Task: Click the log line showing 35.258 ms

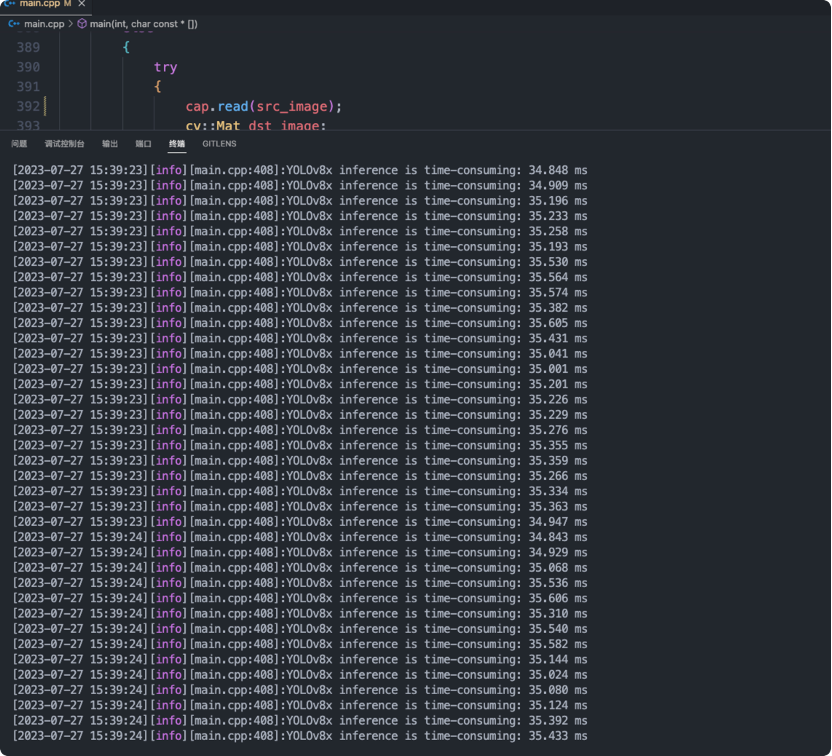Action: point(300,232)
